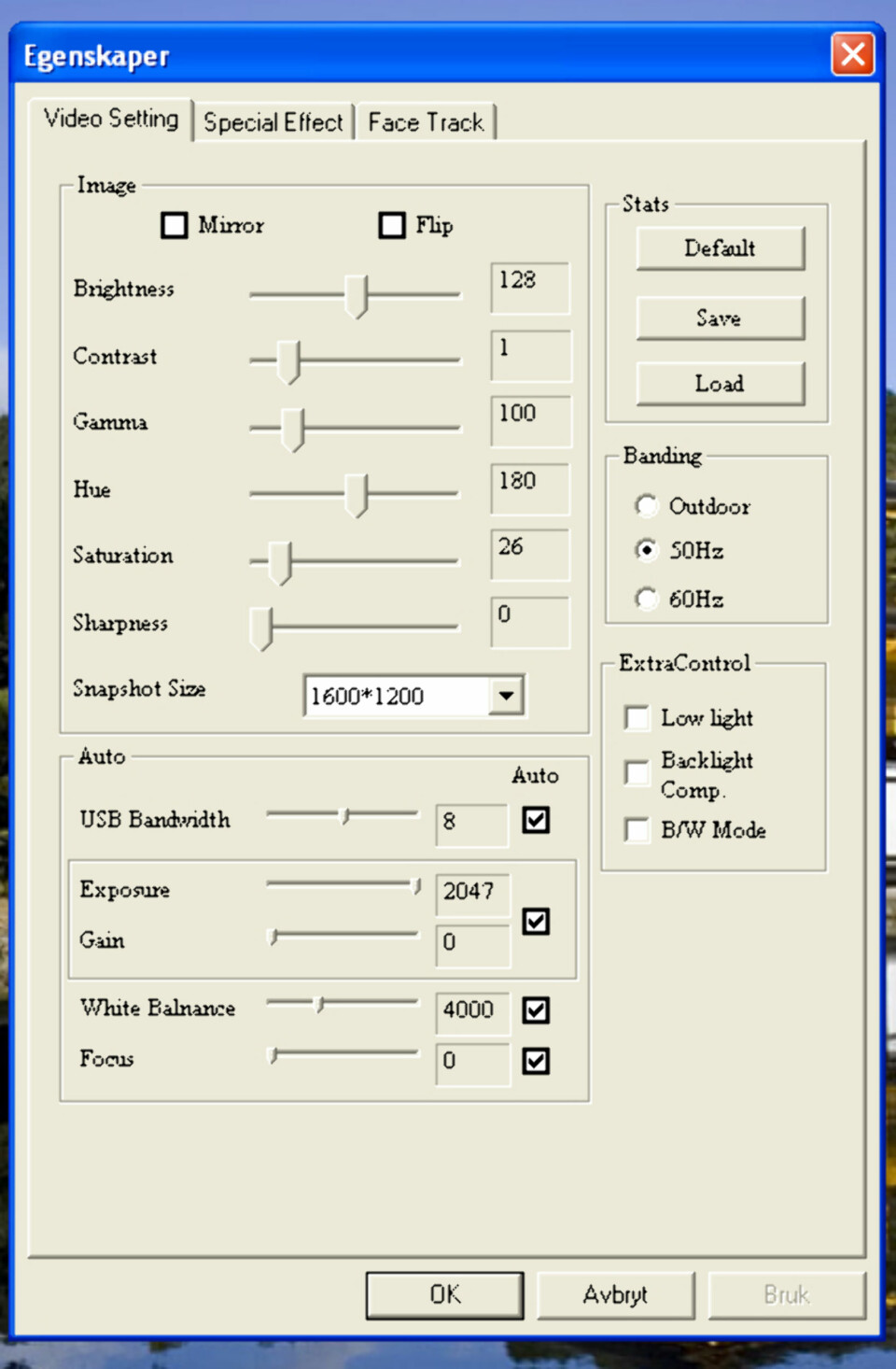
Task: Click the USB Bandwidth slider
Action: 343,815
